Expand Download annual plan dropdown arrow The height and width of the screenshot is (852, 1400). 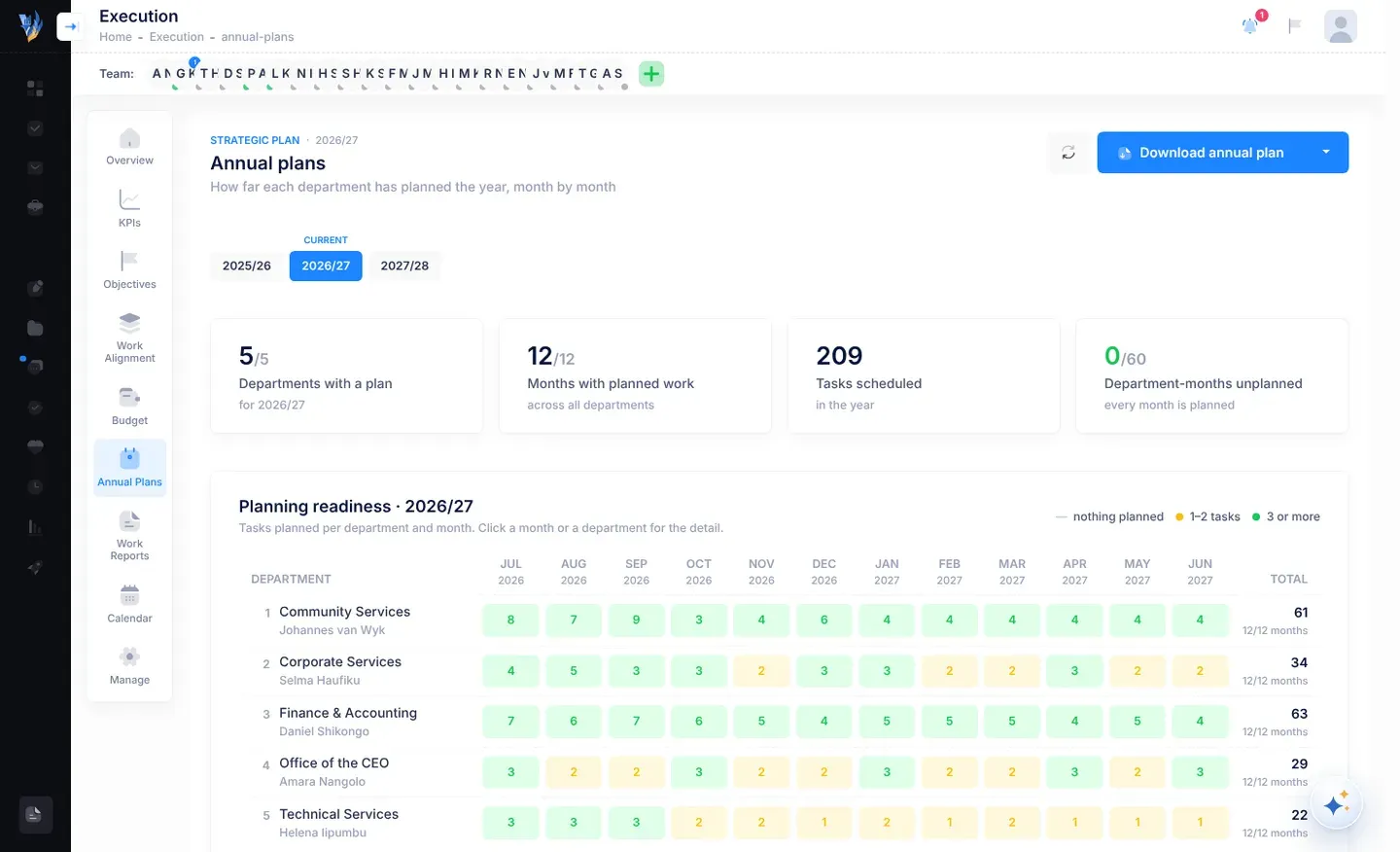pos(1326,153)
